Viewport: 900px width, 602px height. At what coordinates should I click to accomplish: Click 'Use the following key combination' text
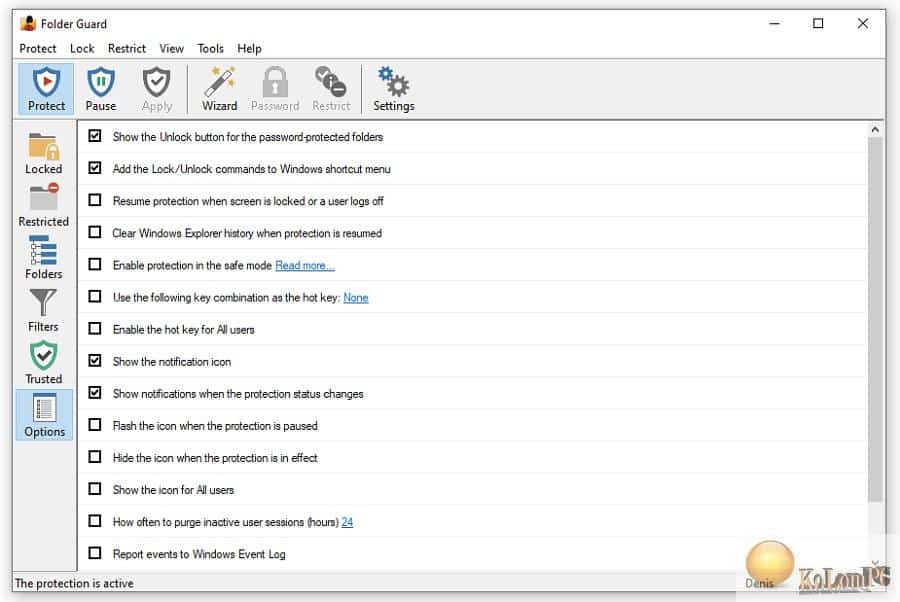coord(226,298)
